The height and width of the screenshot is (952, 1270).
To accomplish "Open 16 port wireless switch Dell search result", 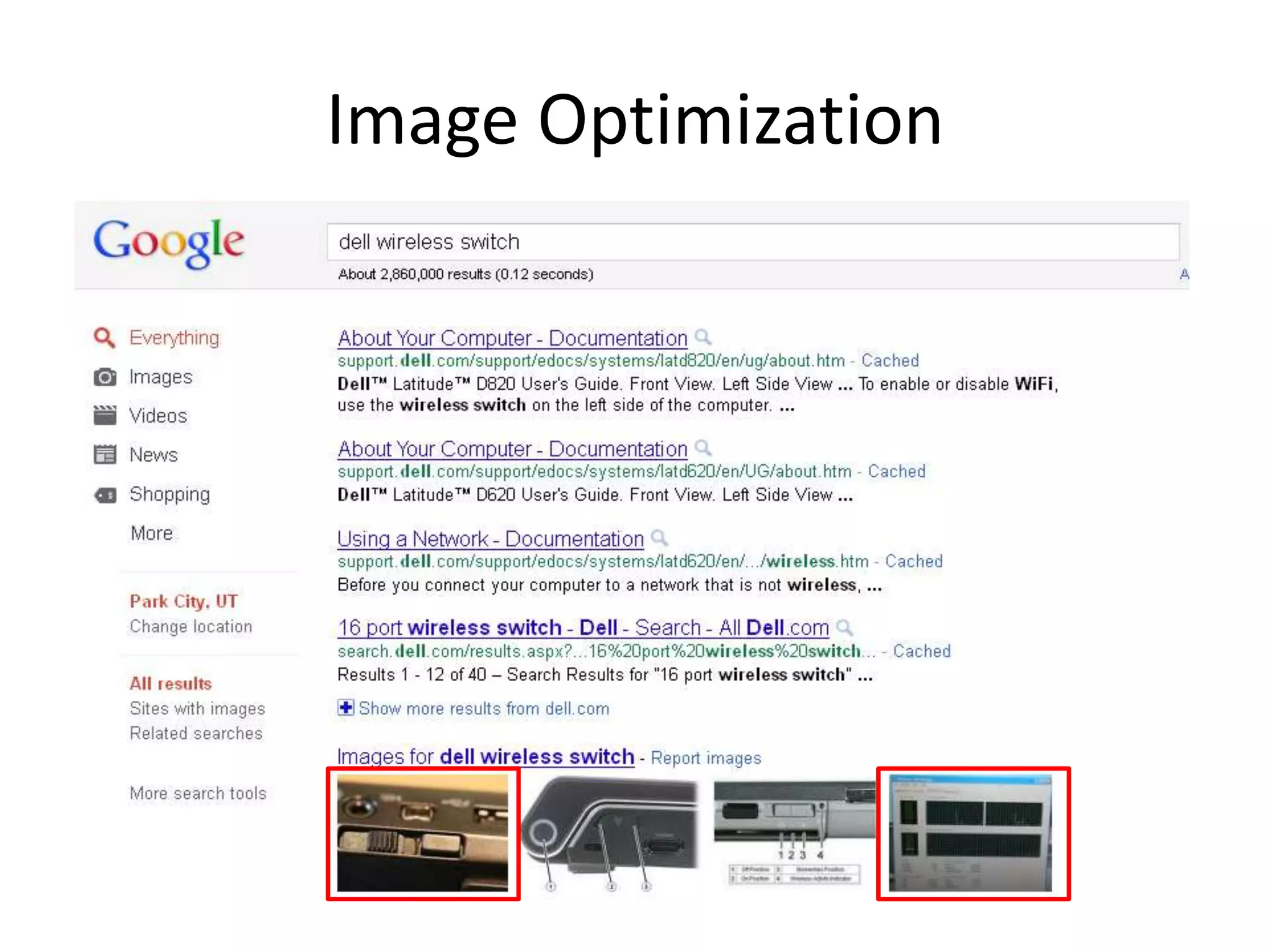I will (584, 628).
